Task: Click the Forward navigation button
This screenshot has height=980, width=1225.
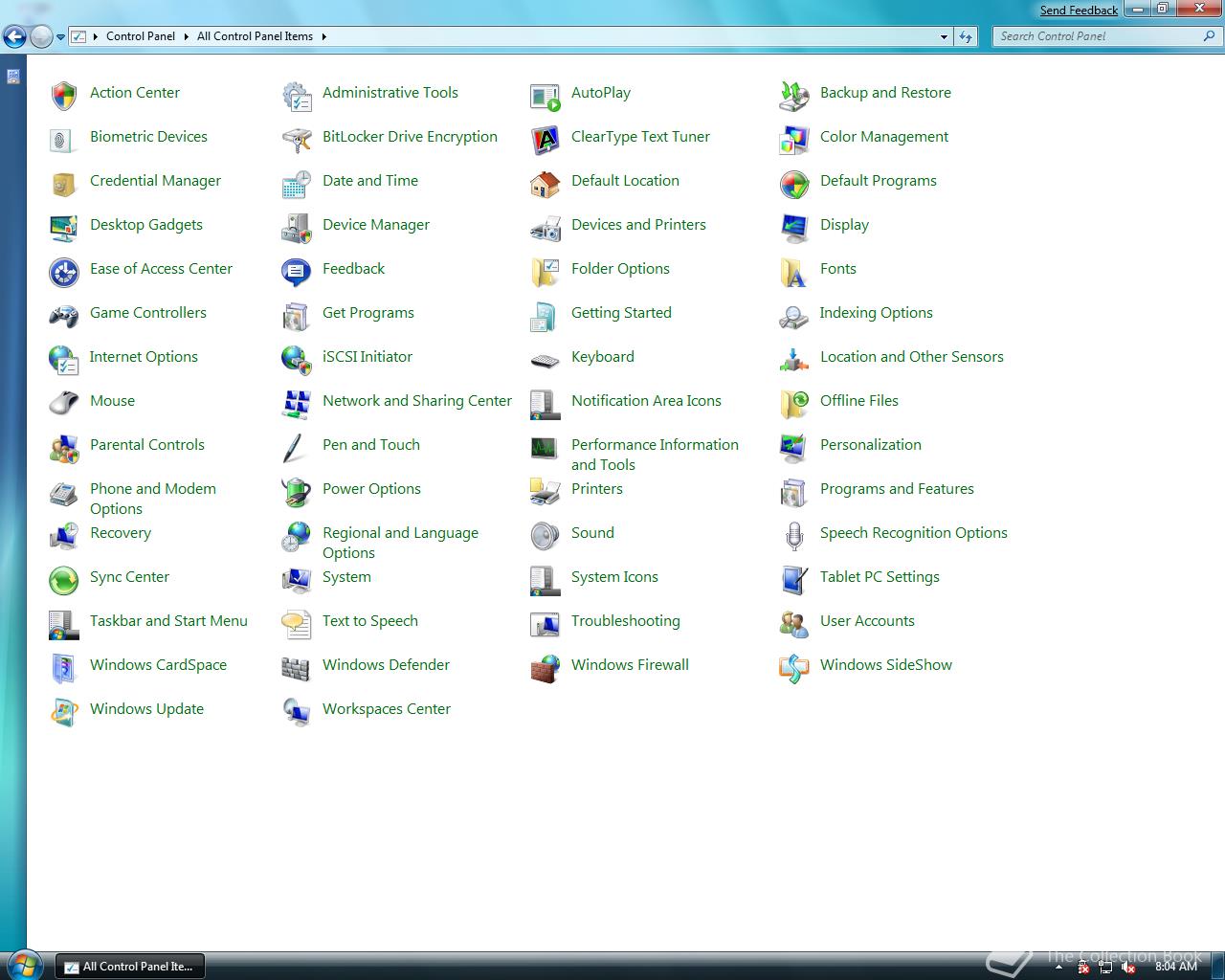Action: coord(41,36)
